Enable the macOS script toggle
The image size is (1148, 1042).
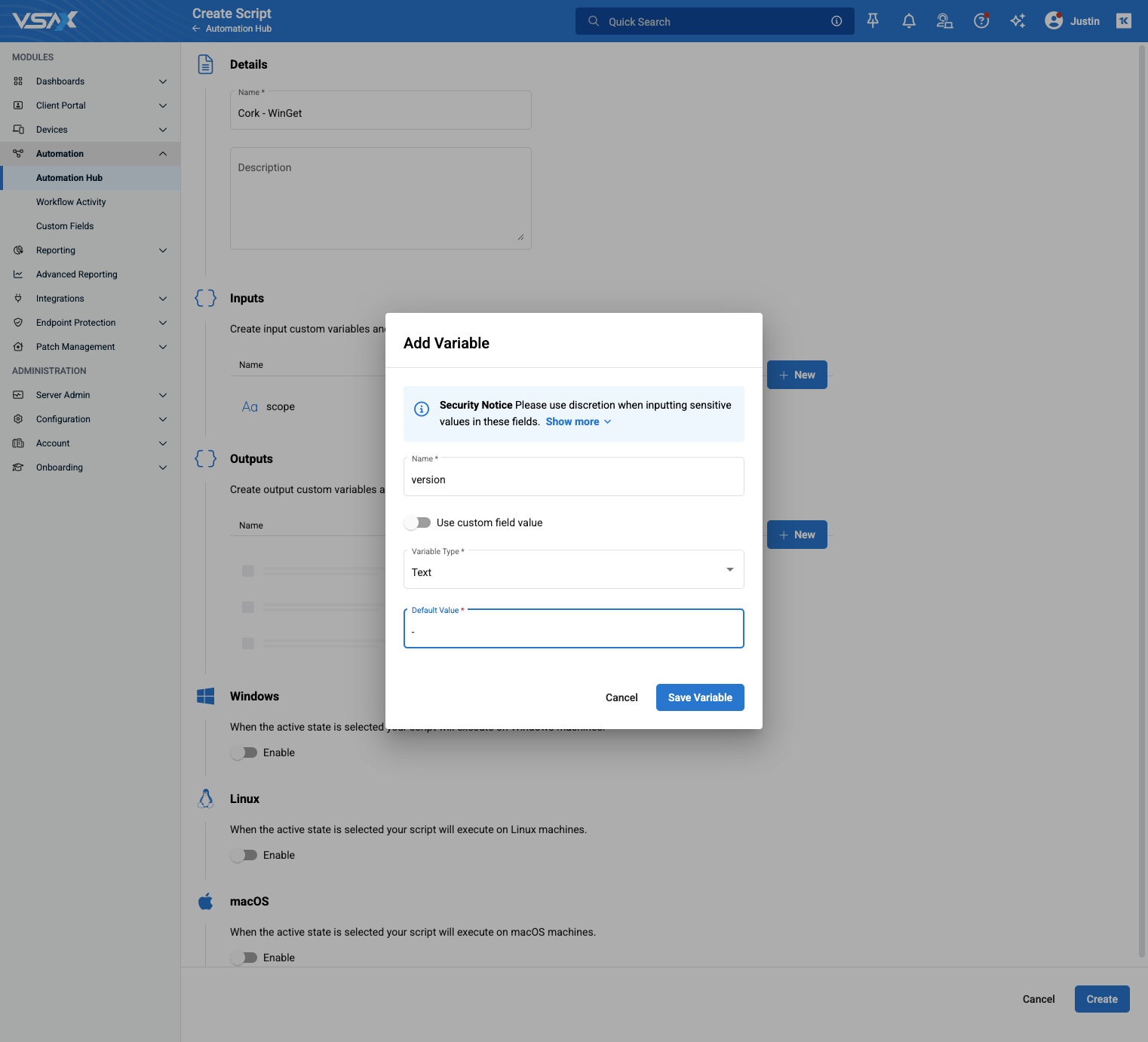tap(244, 958)
